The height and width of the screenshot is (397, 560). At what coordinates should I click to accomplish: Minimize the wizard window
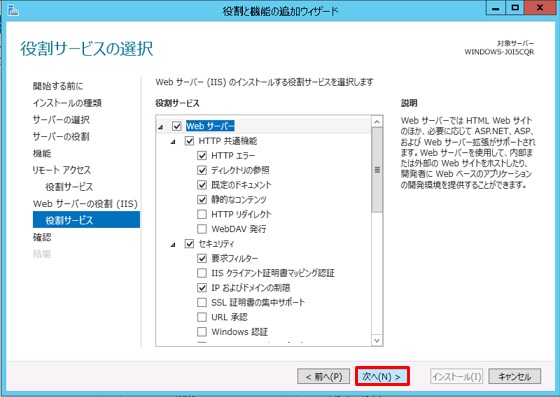coord(496,8)
